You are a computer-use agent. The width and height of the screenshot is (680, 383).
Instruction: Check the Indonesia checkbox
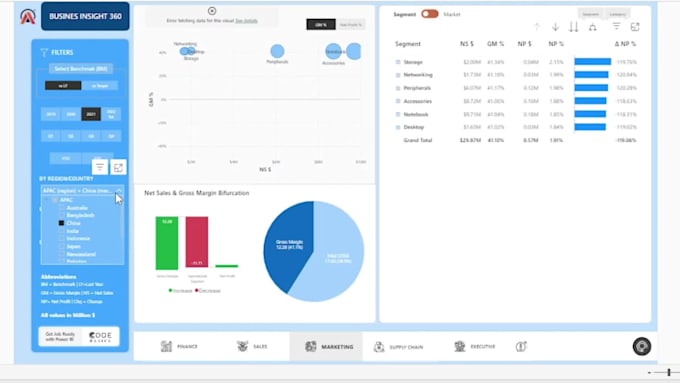(x=62, y=238)
